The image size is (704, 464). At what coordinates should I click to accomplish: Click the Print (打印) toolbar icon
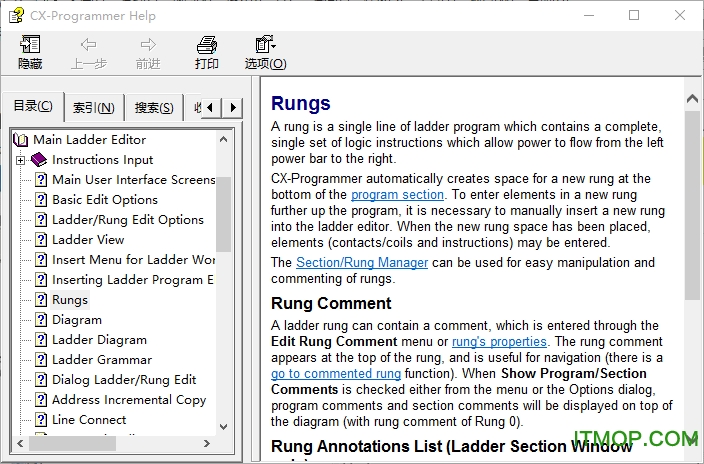[207, 45]
